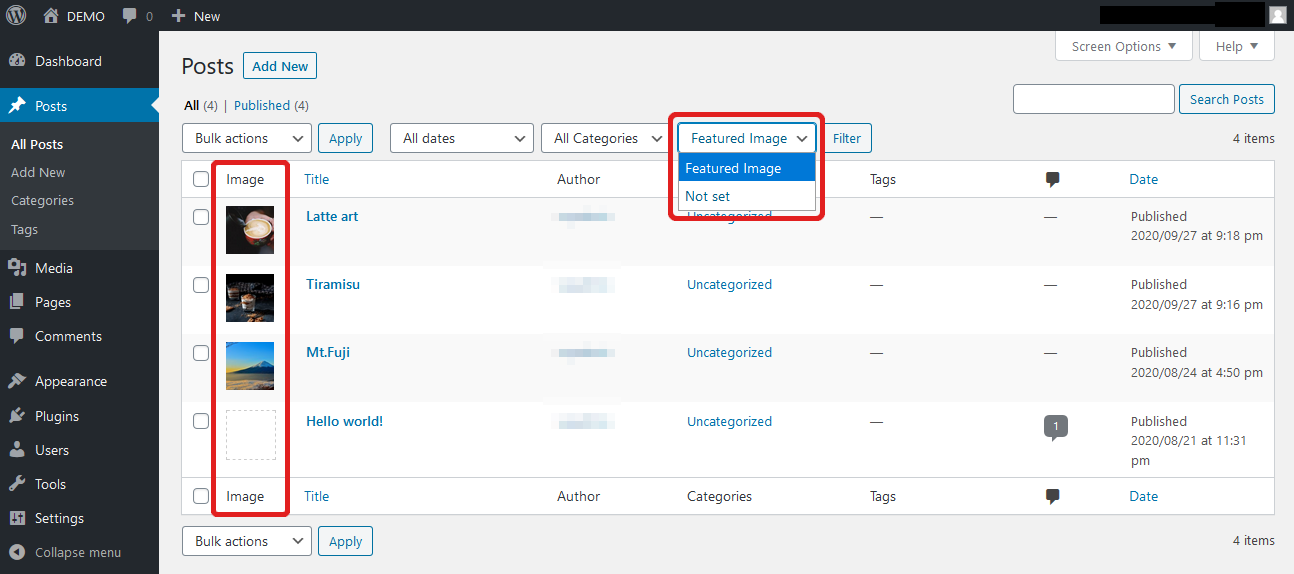Open the All dates dropdown
1294x574 pixels.
pyautogui.click(x=461, y=139)
